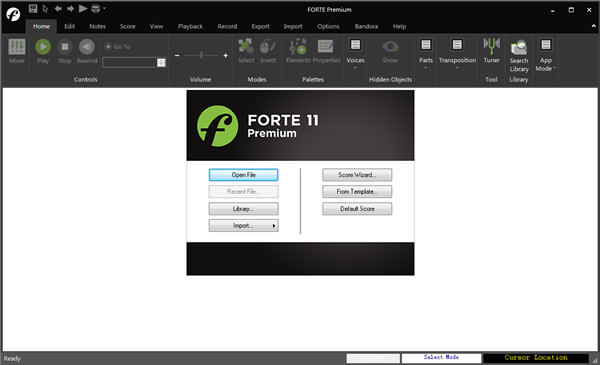Viewport: 600px width, 365px height.
Task: Open the Export ribbon tab
Action: (x=261, y=26)
